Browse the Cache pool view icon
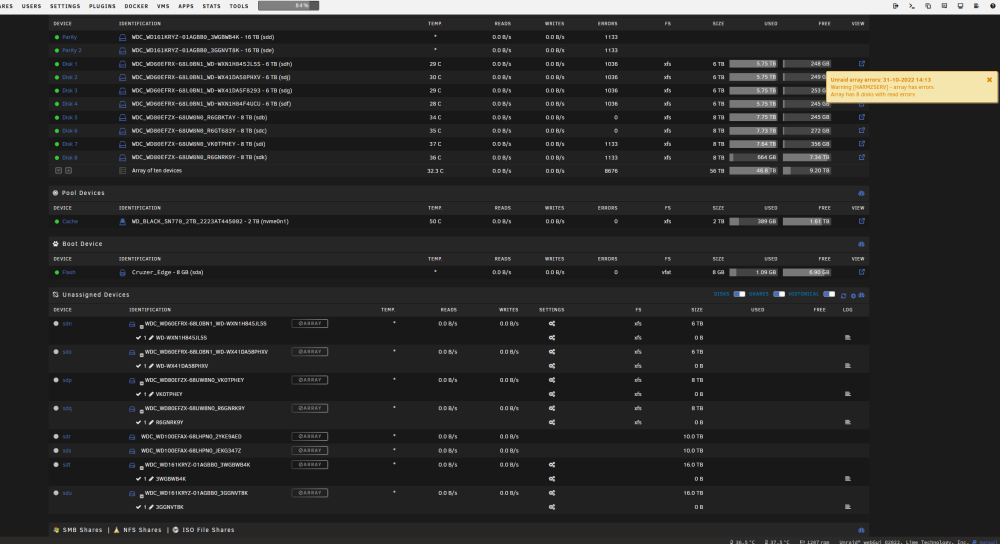Screen dimensions: 1000x544 coord(862,221)
